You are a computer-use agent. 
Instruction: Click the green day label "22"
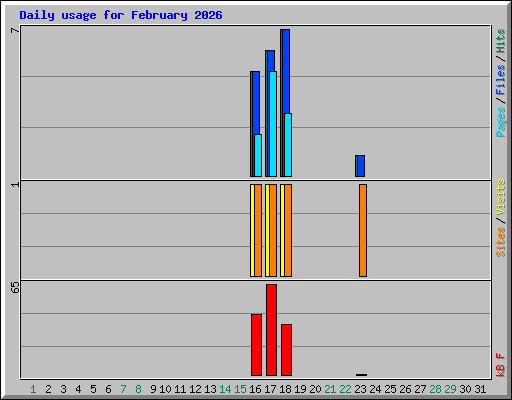(345, 389)
